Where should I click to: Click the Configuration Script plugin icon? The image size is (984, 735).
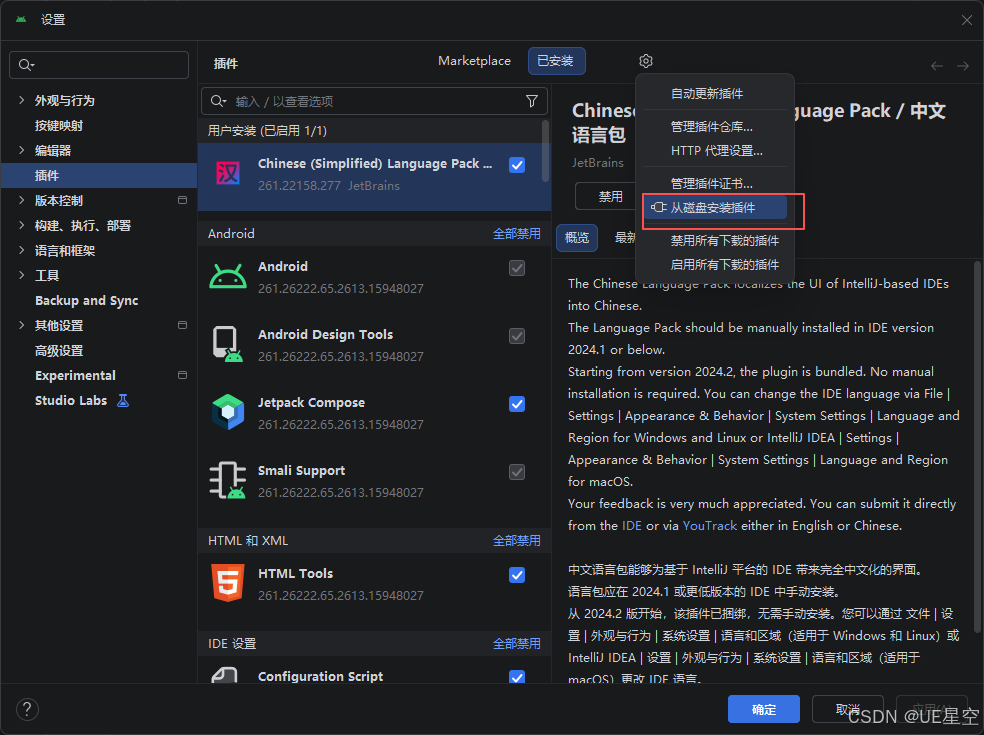pyautogui.click(x=225, y=675)
